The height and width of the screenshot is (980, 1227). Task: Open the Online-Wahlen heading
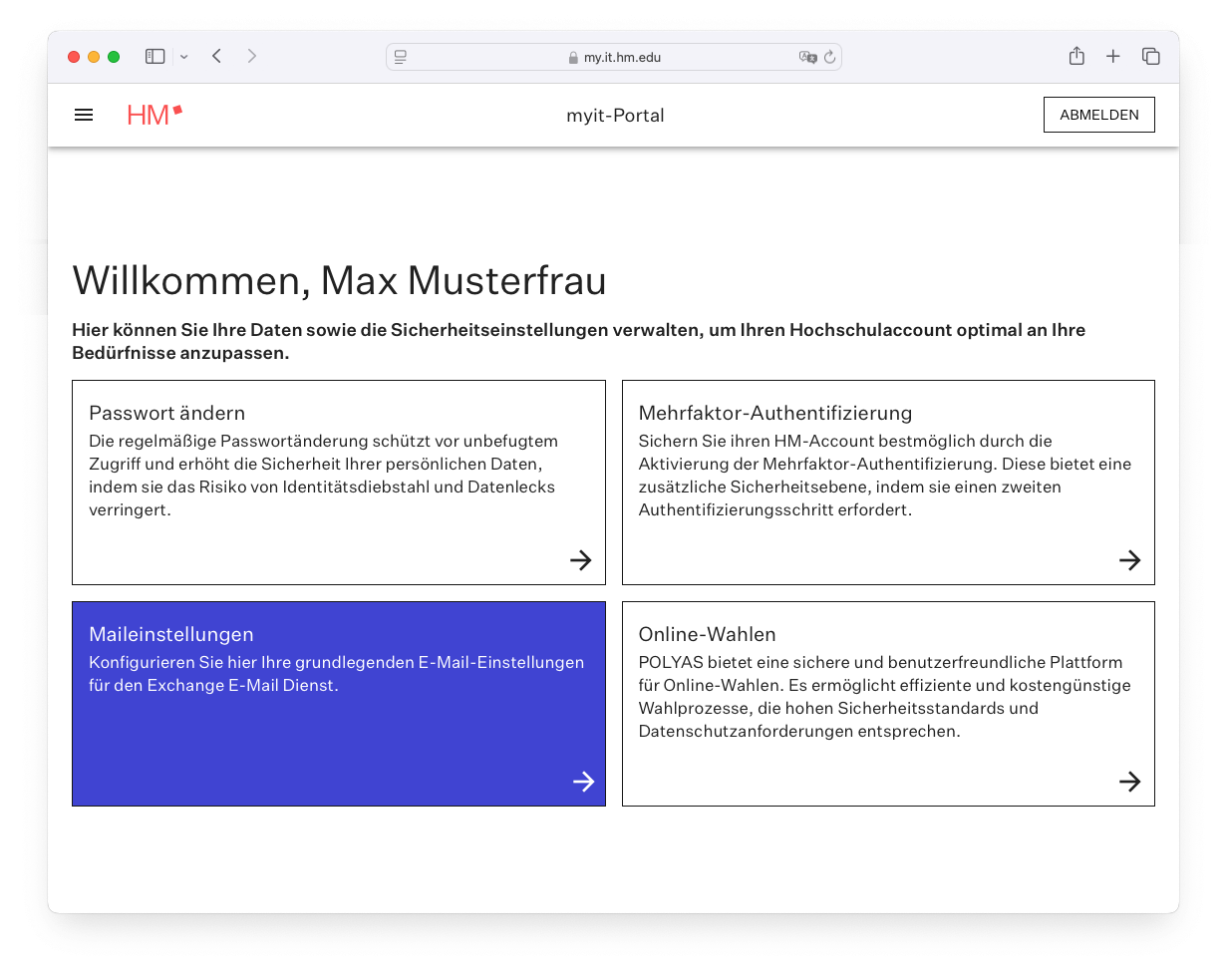tap(707, 634)
